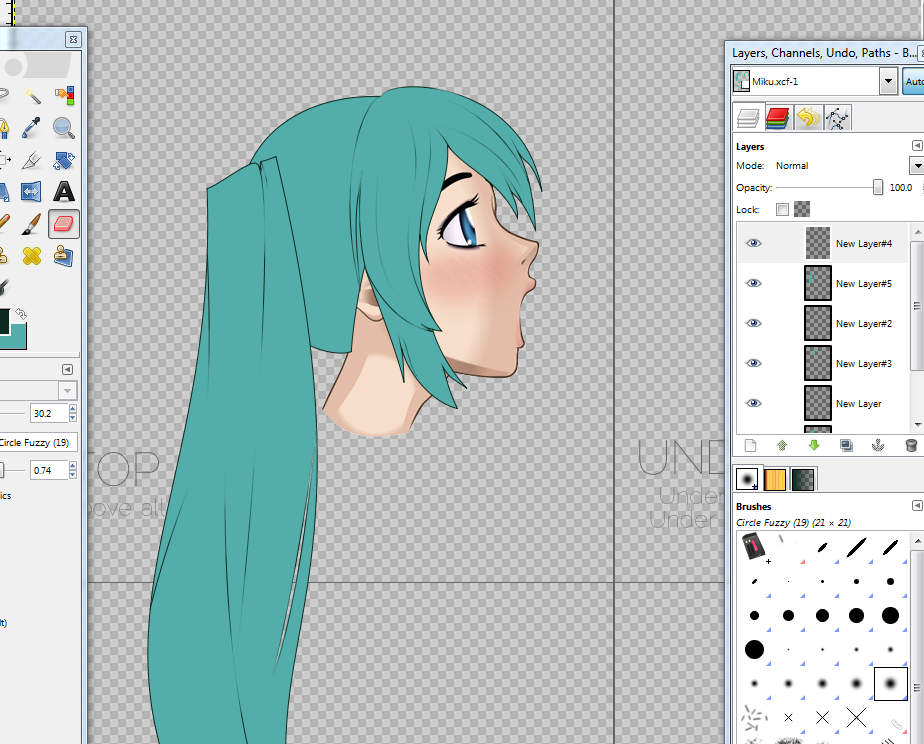Open the Miku.xcf-1 image selector dropdown

(887, 81)
